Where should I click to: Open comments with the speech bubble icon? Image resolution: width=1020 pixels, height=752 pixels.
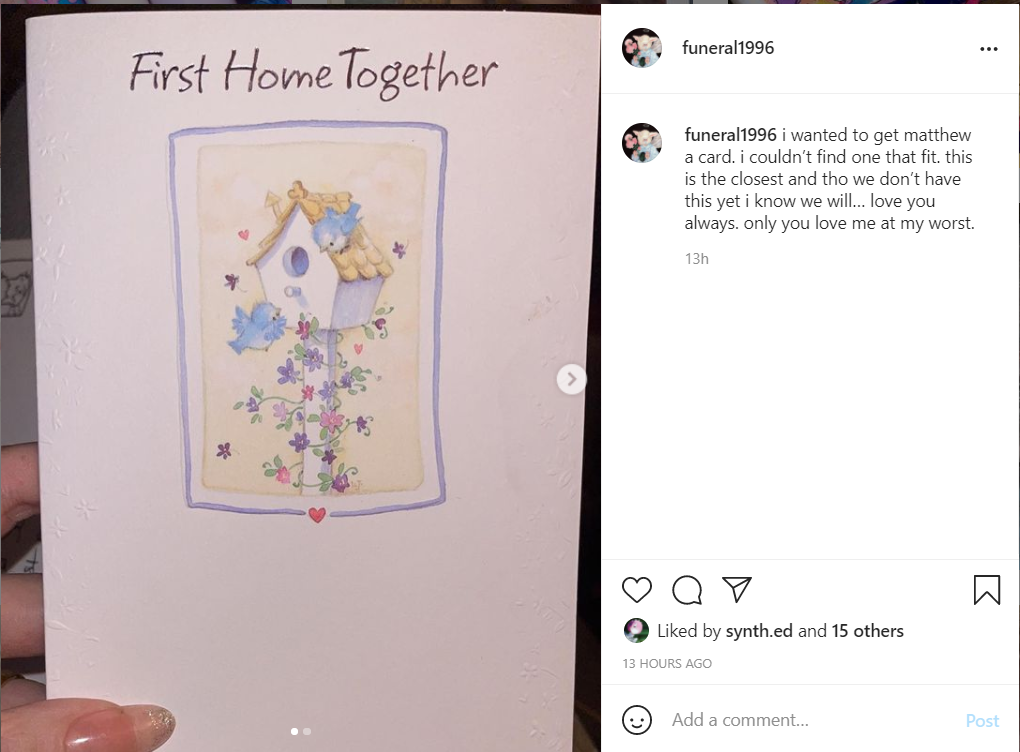(x=687, y=590)
